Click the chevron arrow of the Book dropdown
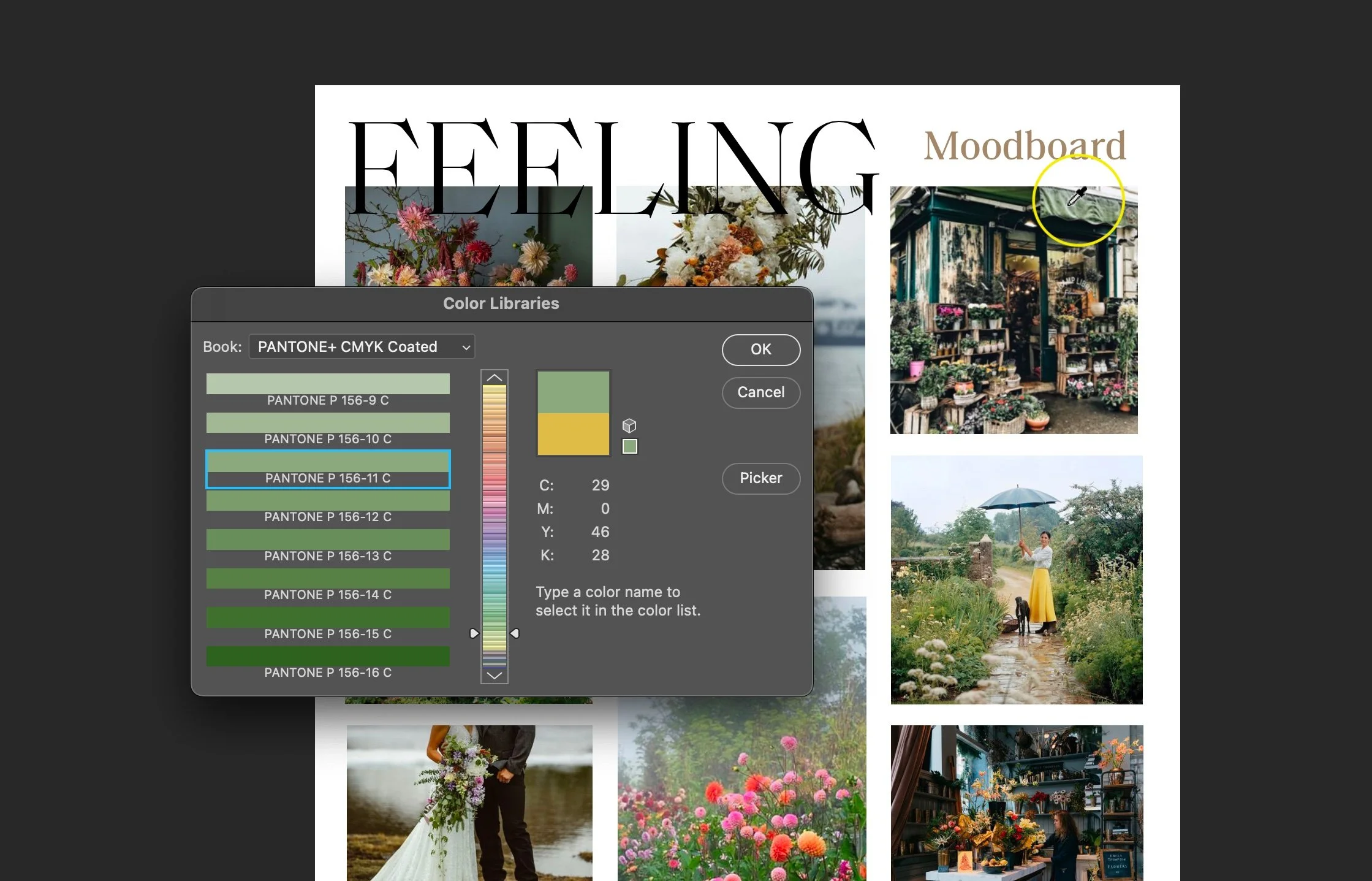1372x881 pixels. click(466, 347)
